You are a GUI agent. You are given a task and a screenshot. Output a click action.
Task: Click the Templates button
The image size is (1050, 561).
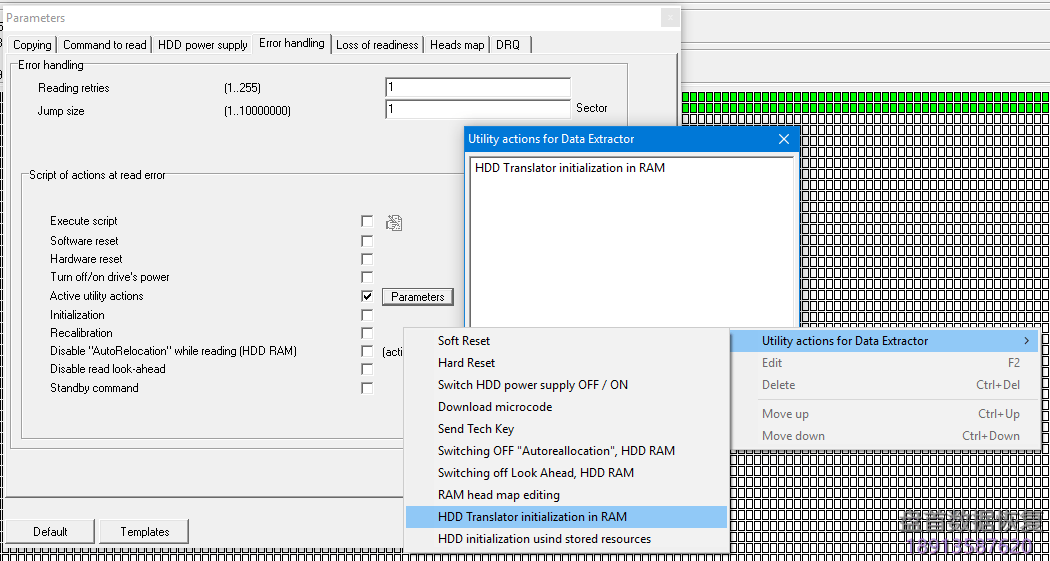tap(145, 532)
